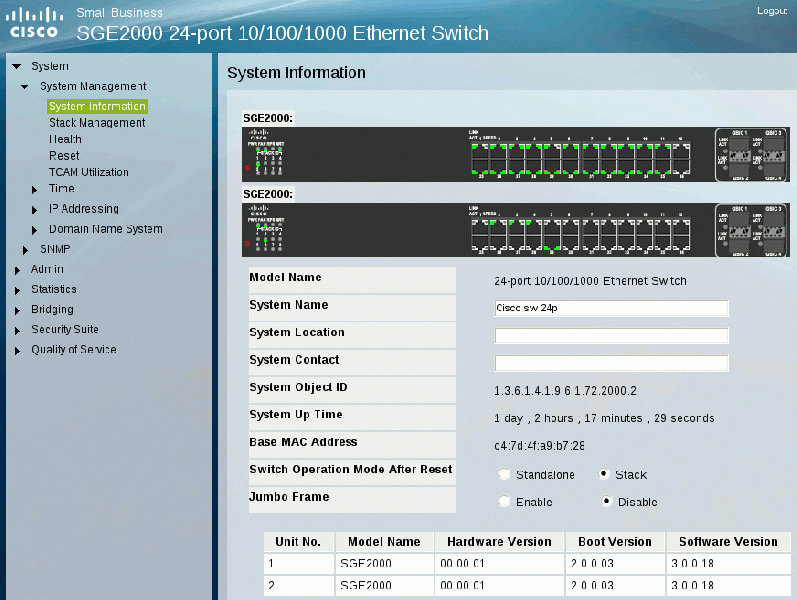Select the IP Addressing menu item
The image size is (797, 600).
[x=84, y=208]
